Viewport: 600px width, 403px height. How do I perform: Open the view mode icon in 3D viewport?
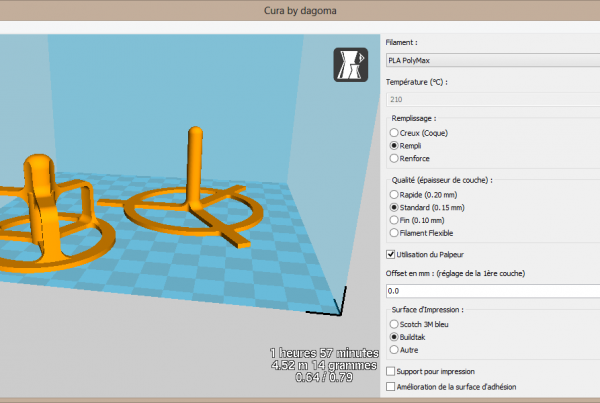351,65
